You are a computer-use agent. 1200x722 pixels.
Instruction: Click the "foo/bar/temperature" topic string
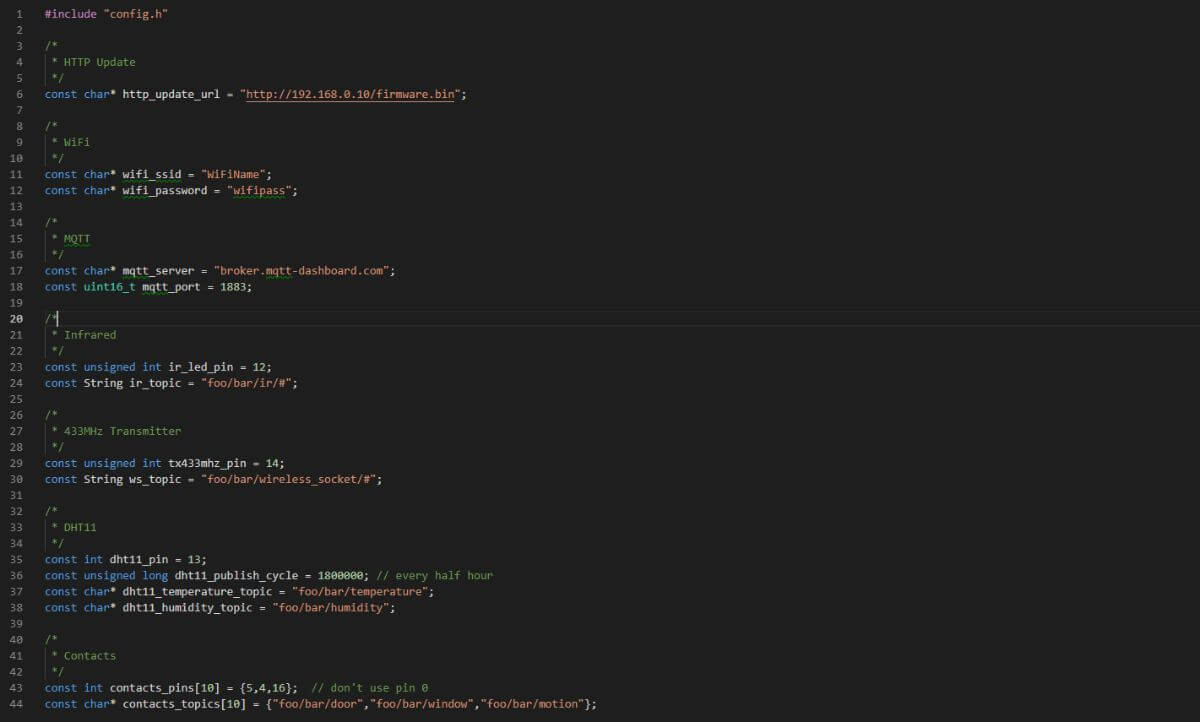(x=361, y=591)
